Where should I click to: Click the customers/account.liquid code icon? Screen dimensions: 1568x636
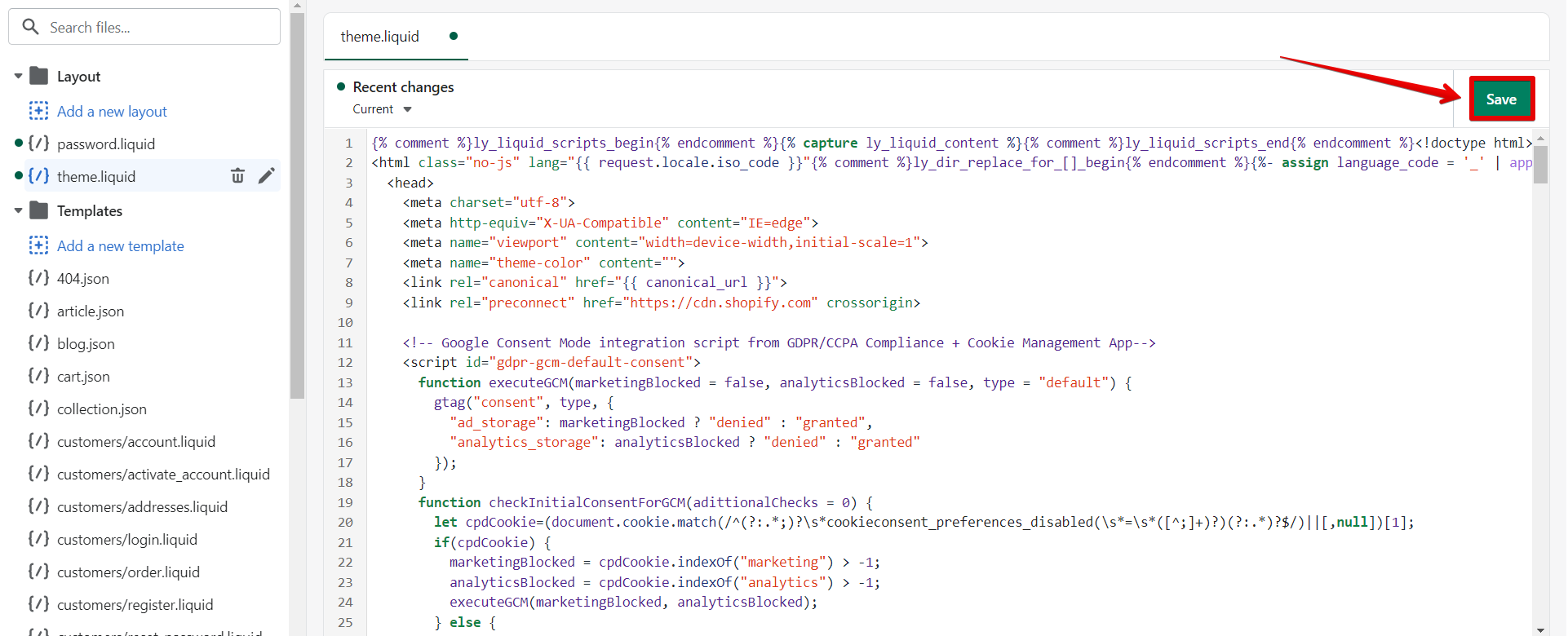(x=38, y=441)
